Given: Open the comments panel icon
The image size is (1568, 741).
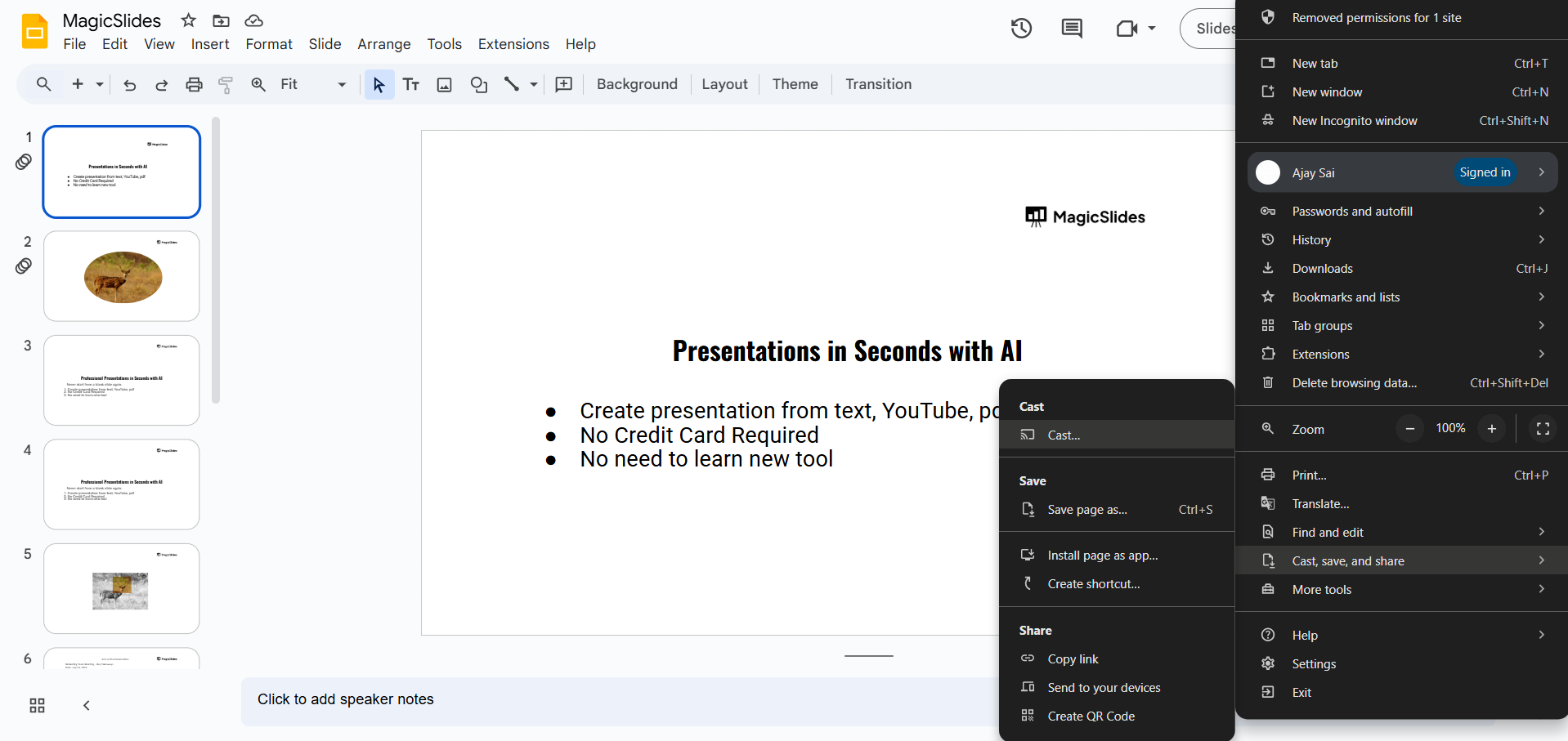Looking at the screenshot, I should [x=1071, y=29].
